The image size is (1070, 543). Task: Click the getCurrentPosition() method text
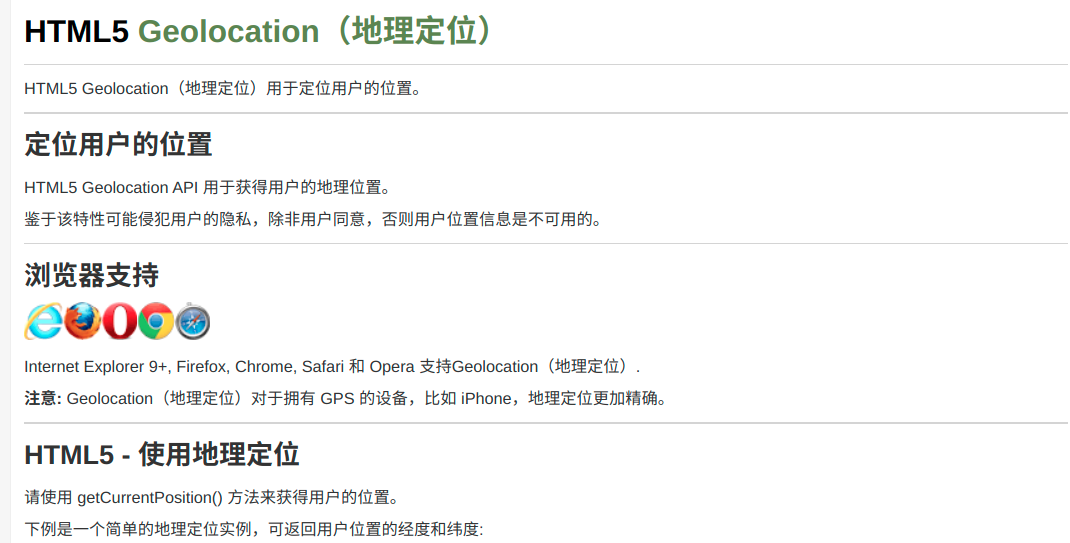pyautogui.click(x=150, y=497)
